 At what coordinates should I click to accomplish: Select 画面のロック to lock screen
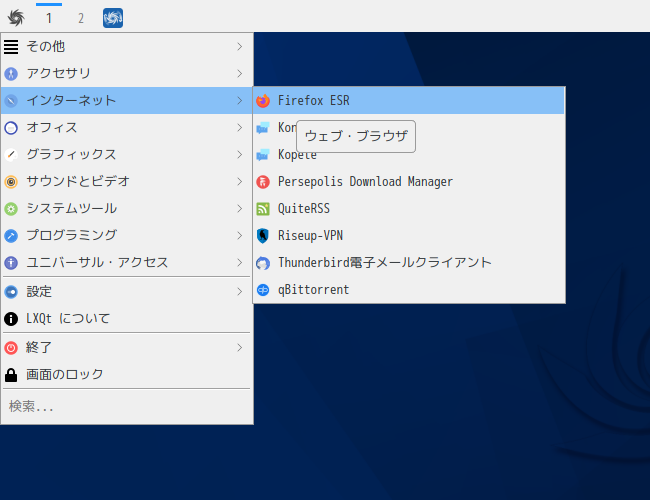click(127, 374)
